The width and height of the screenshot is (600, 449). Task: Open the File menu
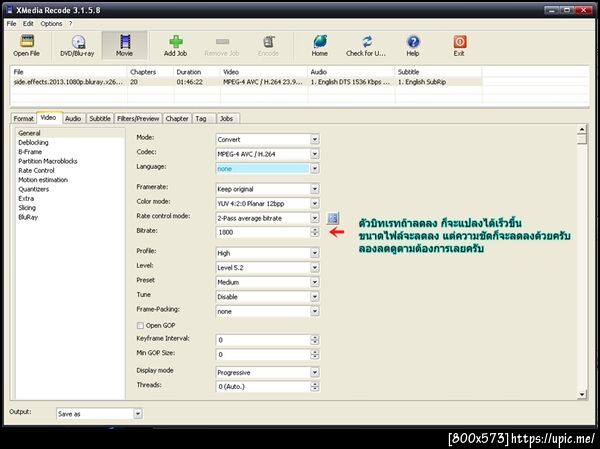(x=11, y=24)
